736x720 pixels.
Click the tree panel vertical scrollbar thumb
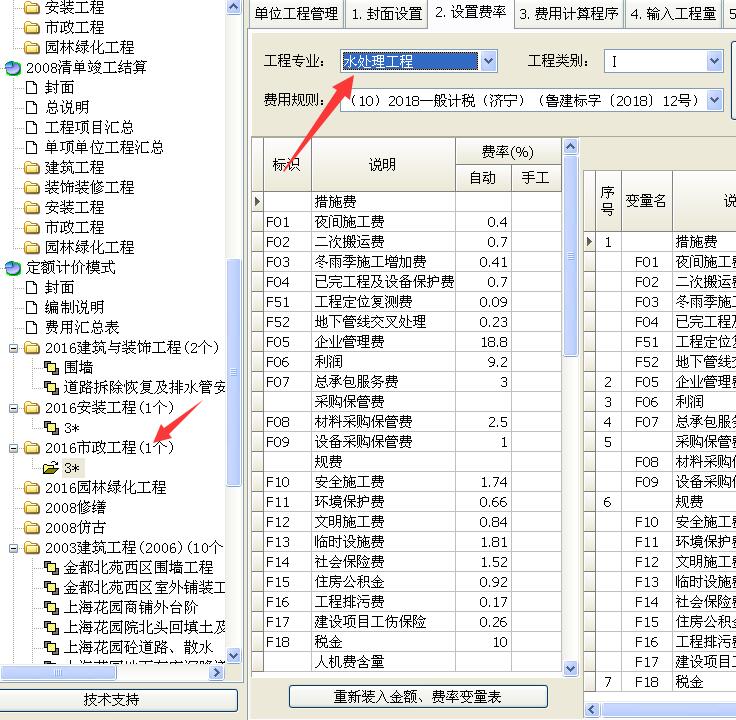click(233, 373)
